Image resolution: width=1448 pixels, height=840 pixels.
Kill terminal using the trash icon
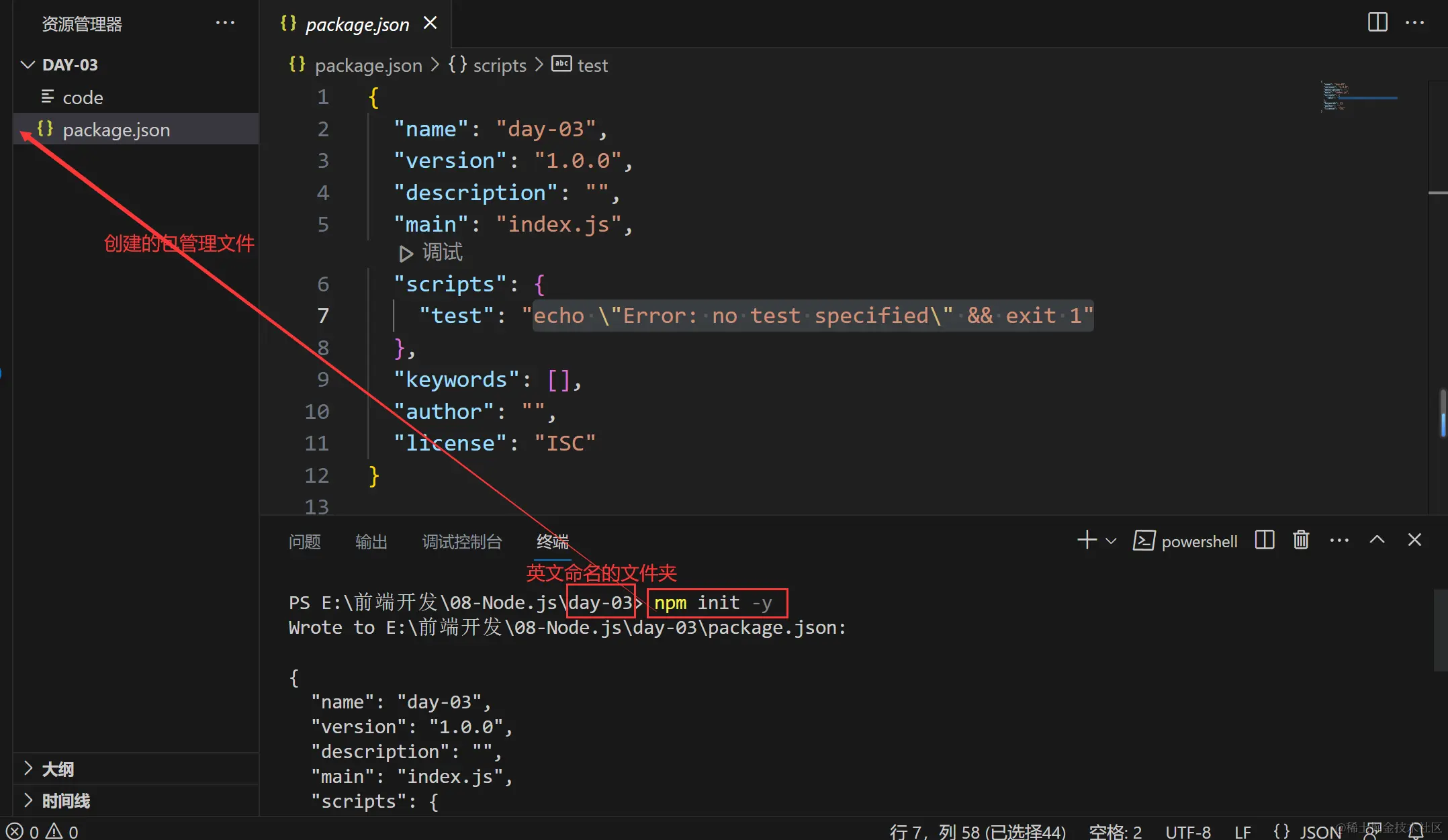[1301, 541]
